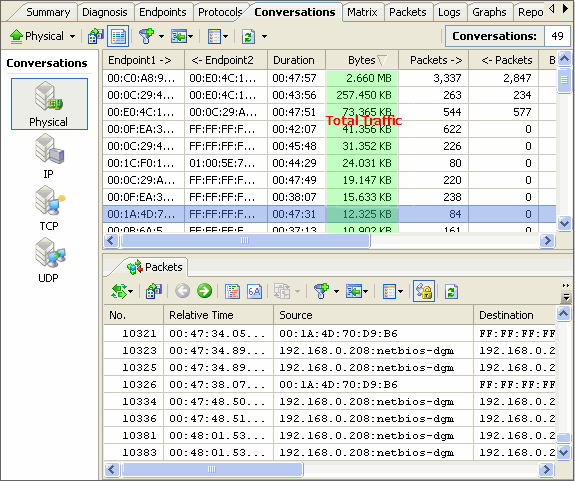This screenshot has height=481, width=575.
Task: Click the green next arrow in Packets toolbar
Action: point(204,291)
